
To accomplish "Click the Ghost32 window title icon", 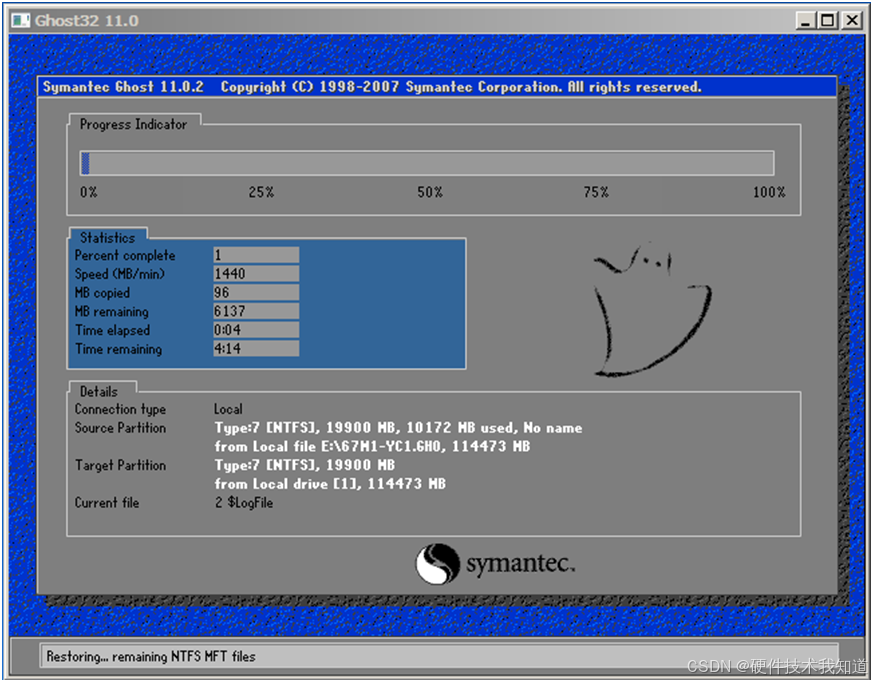I will (x=21, y=21).
